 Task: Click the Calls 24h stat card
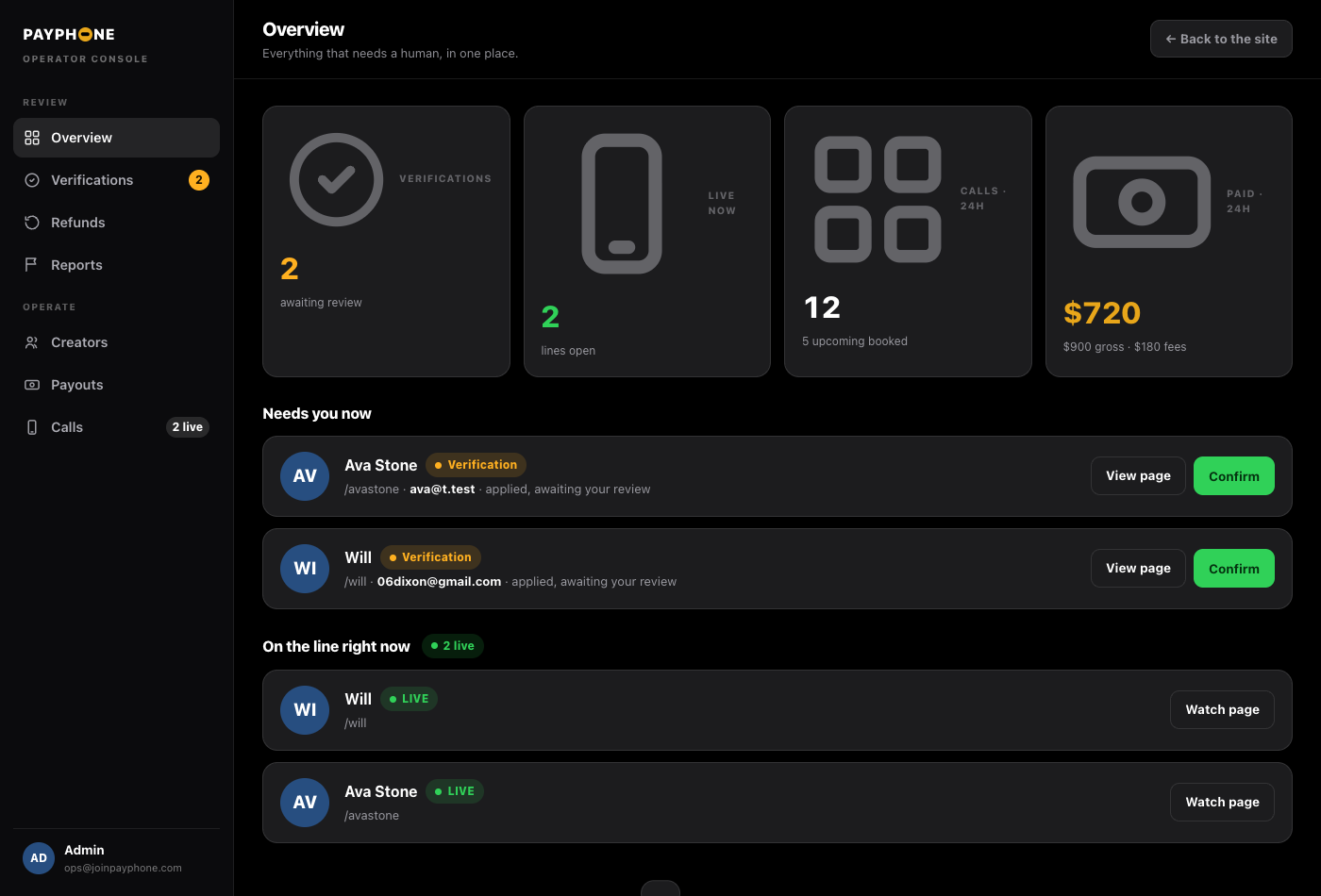coord(908,241)
